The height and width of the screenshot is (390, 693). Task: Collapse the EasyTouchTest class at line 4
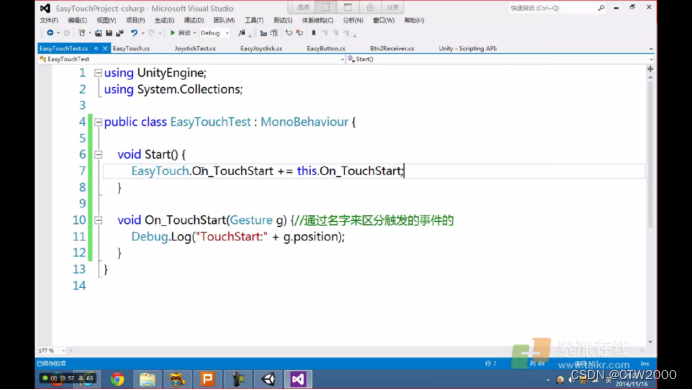[x=98, y=122]
